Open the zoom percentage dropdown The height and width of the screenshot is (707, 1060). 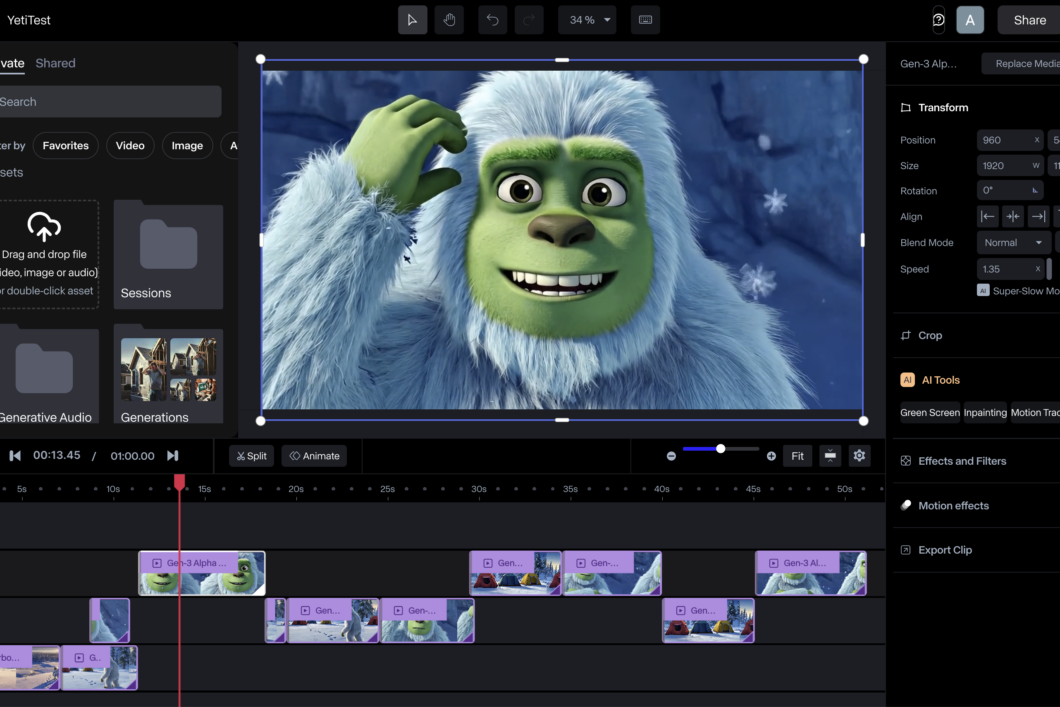point(587,20)
